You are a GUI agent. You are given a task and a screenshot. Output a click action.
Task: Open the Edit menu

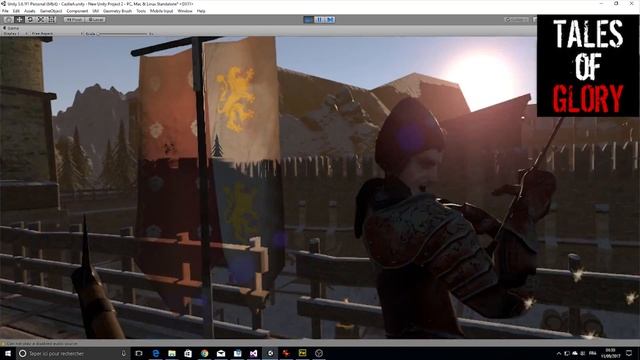coord(16,11)
